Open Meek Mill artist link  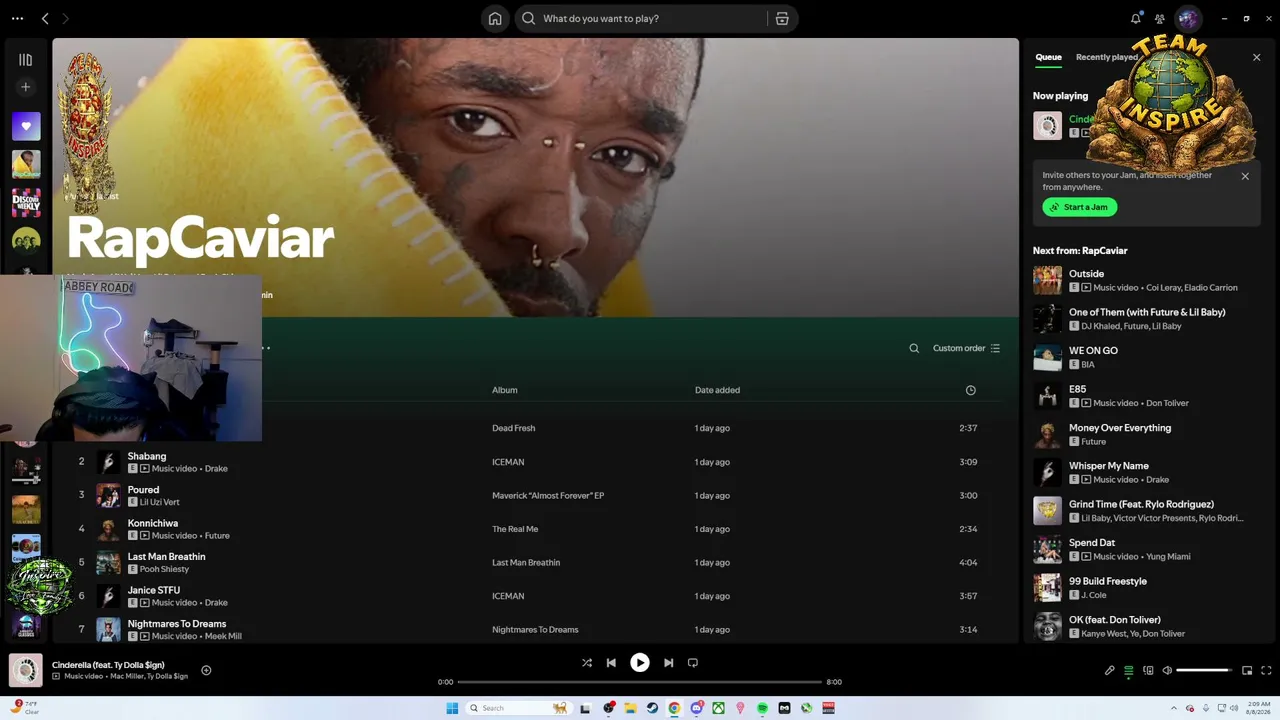coord(223,636)
